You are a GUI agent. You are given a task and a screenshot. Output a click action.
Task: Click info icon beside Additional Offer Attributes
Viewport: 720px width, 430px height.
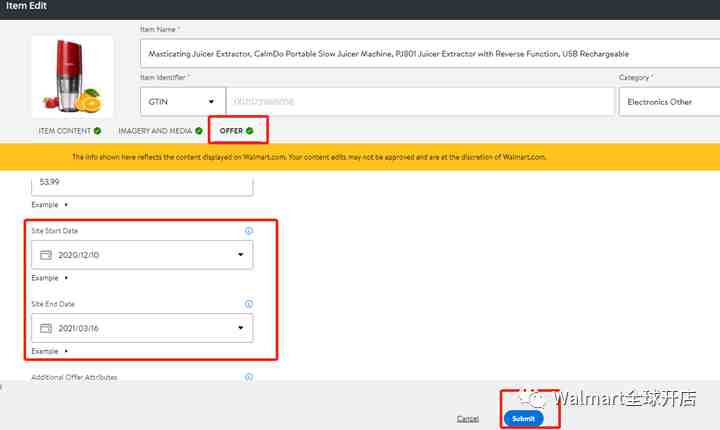click(248, 377)
